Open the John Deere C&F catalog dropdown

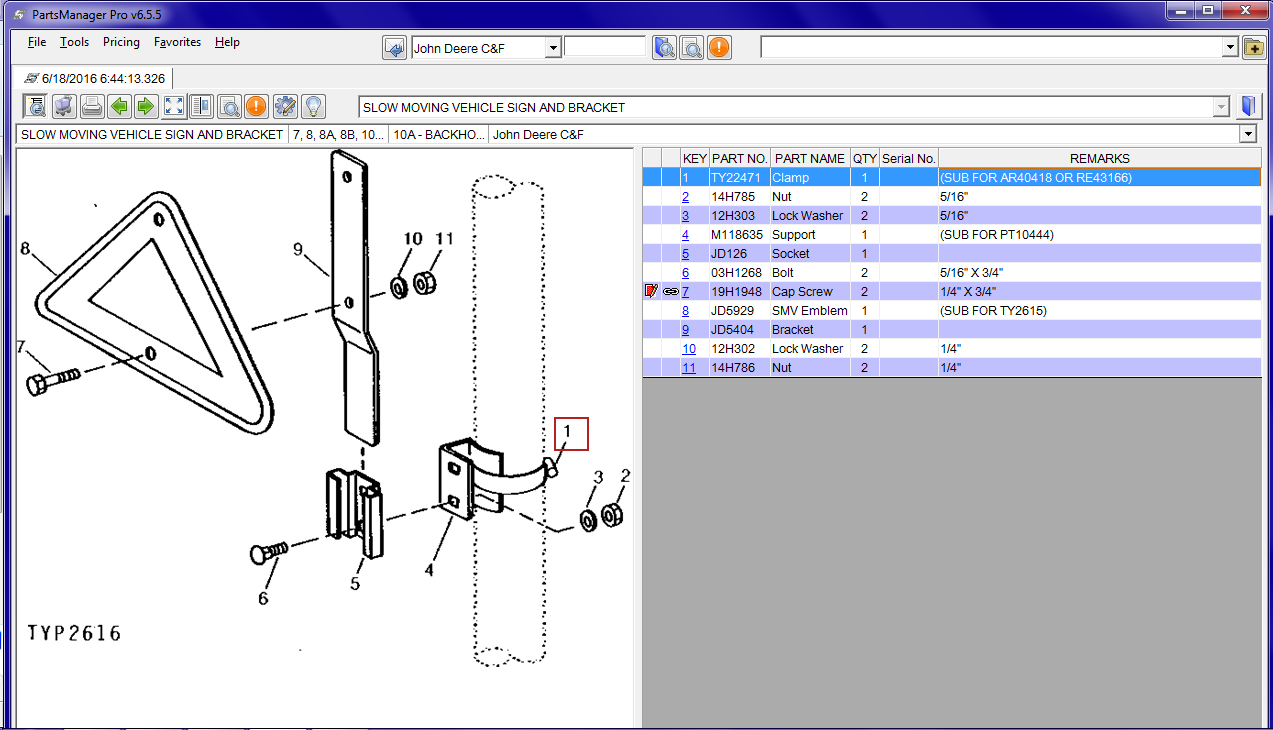point(553,48)
